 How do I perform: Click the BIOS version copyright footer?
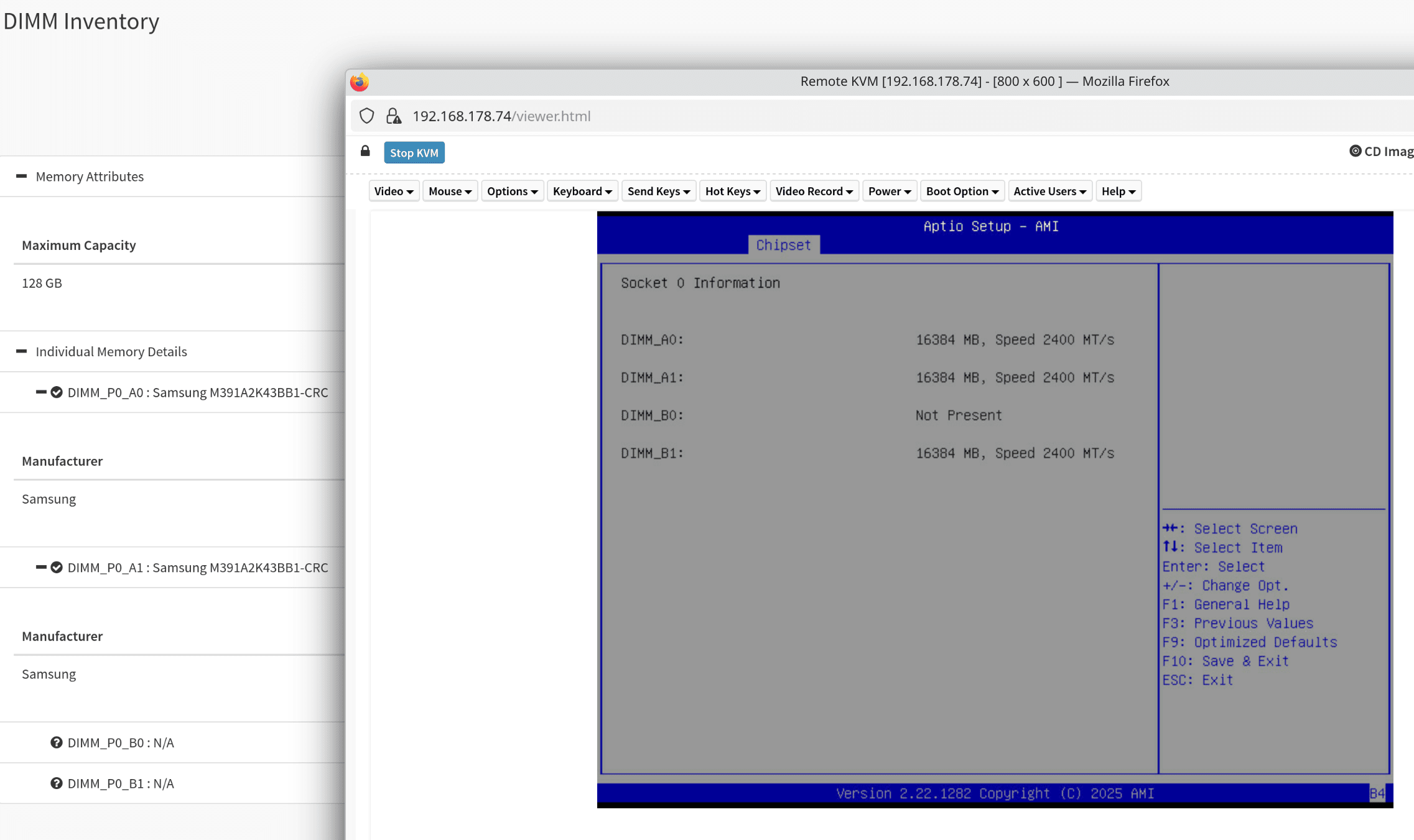995,793
